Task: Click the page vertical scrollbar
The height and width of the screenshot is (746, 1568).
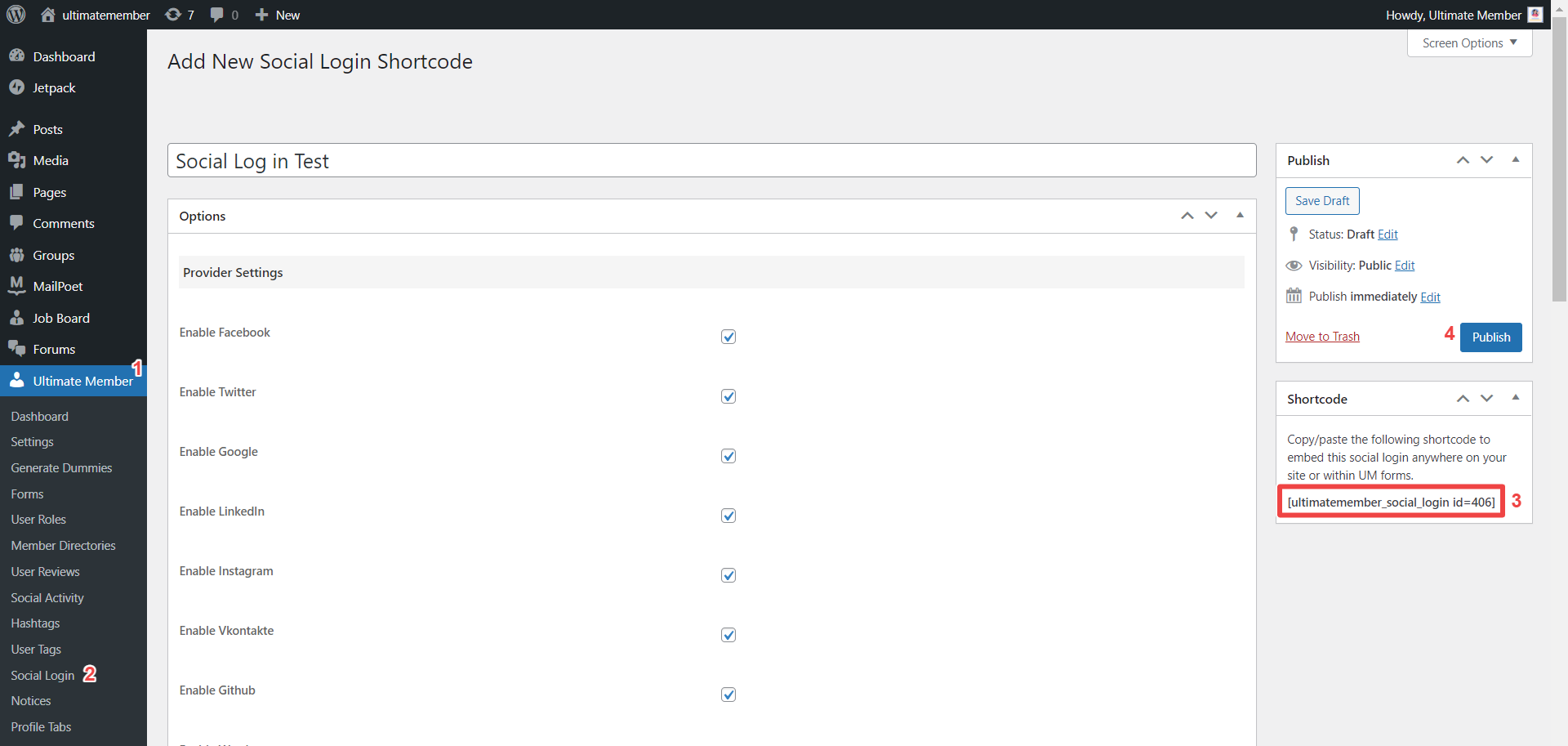Action: coord(1559,159)
